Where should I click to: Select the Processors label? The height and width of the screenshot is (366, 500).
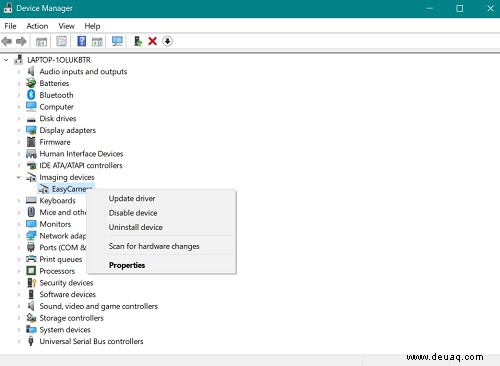point(57,271)
